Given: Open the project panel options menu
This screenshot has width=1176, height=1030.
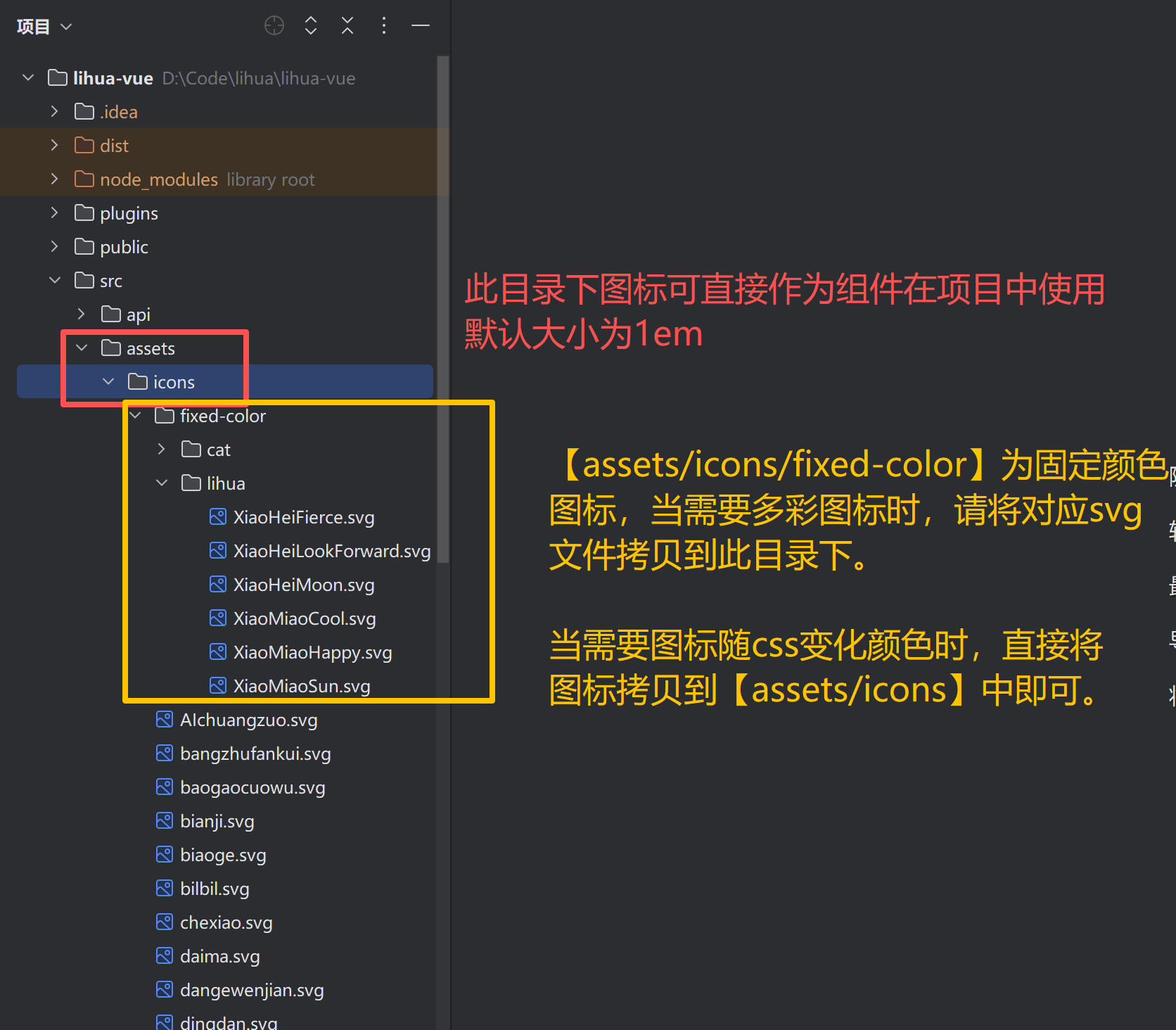Looking at the screenshot, I should pos(383,26).
